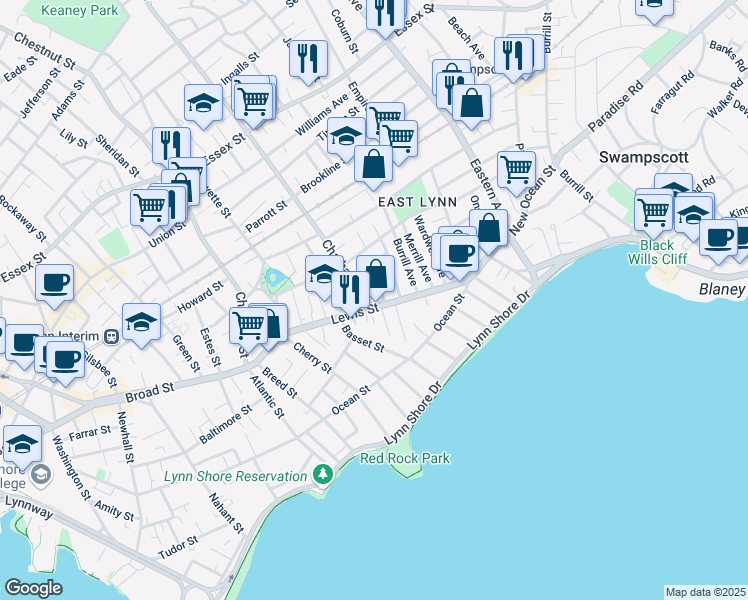
Task: Open the Google logo link
Action: click(x=33, y=588)
